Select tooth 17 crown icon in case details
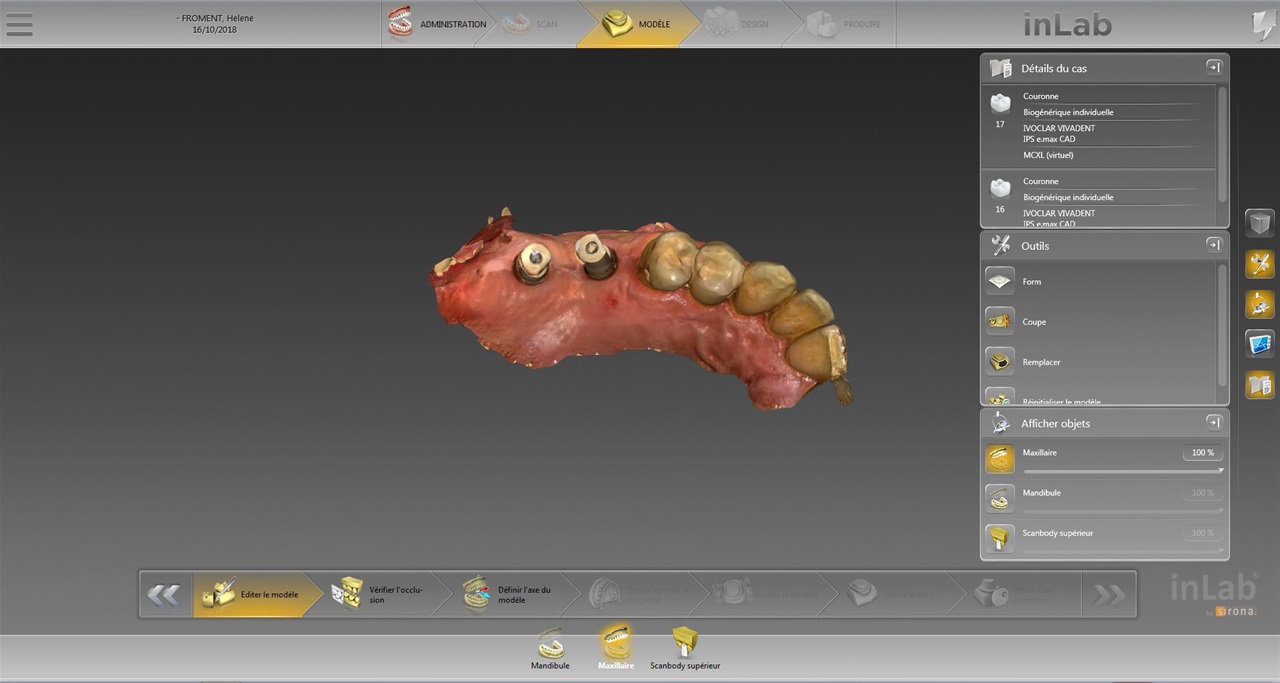The height and width of the screenshot is (683, 1280). click(x=1000, y=103)
